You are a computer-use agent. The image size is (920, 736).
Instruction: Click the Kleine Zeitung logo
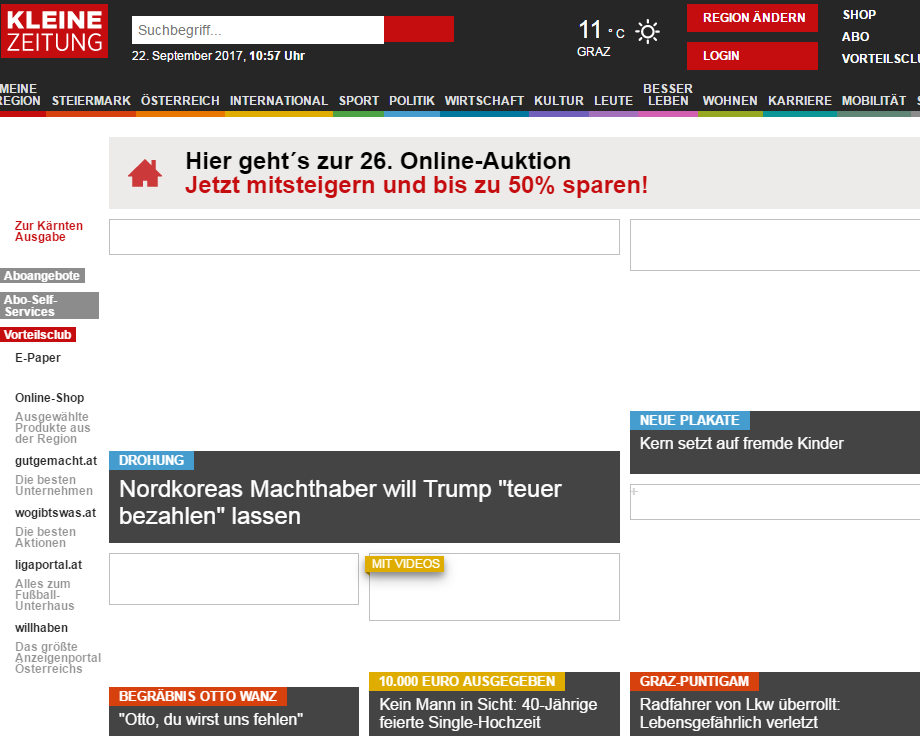(54, 31)
